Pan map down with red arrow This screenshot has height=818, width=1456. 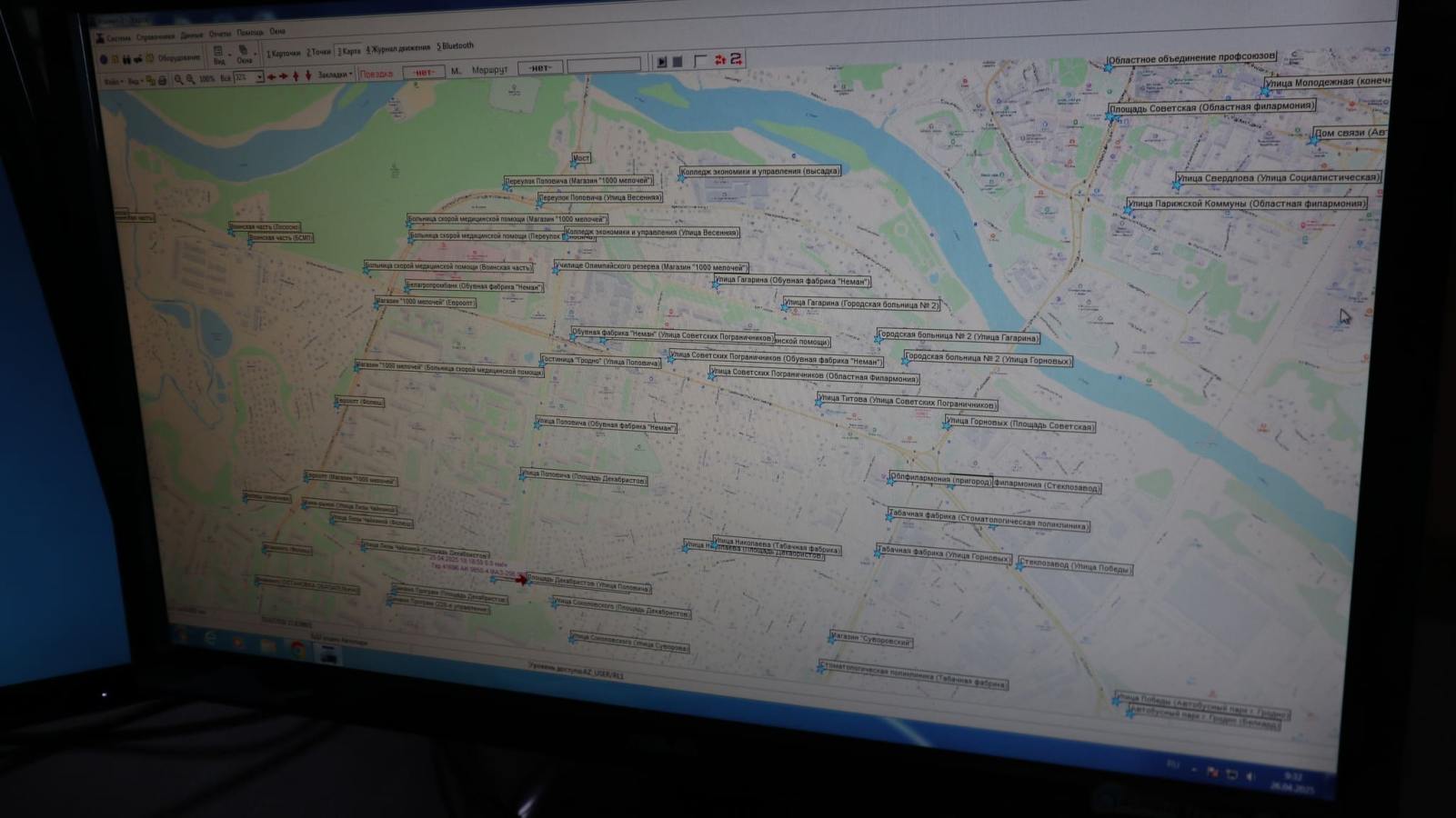click(308, 75)
